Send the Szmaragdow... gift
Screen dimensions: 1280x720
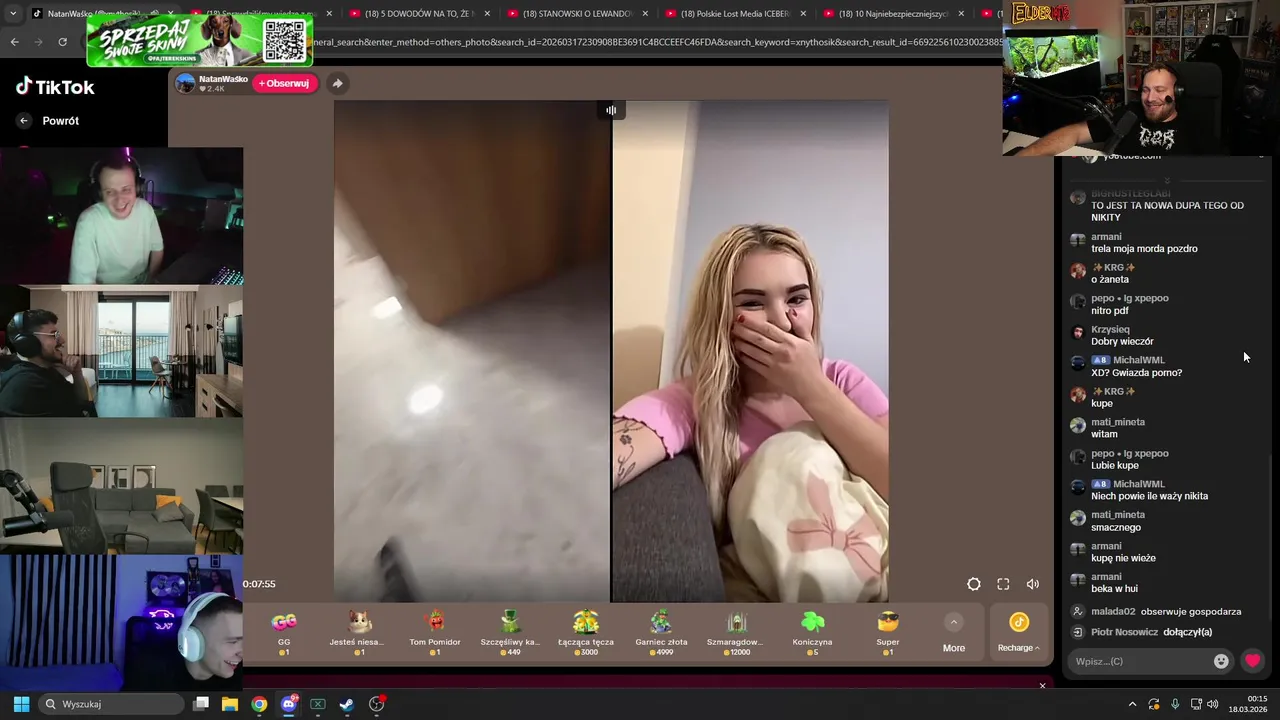coord(736,632)
